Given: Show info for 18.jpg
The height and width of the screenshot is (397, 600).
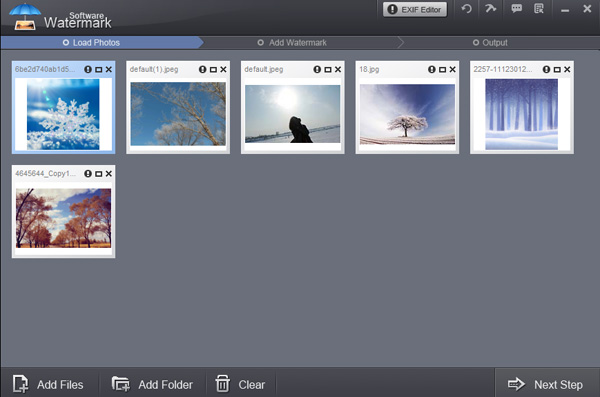Looking at the screenshot, I should pyautogui.click(x=432, y=69).
